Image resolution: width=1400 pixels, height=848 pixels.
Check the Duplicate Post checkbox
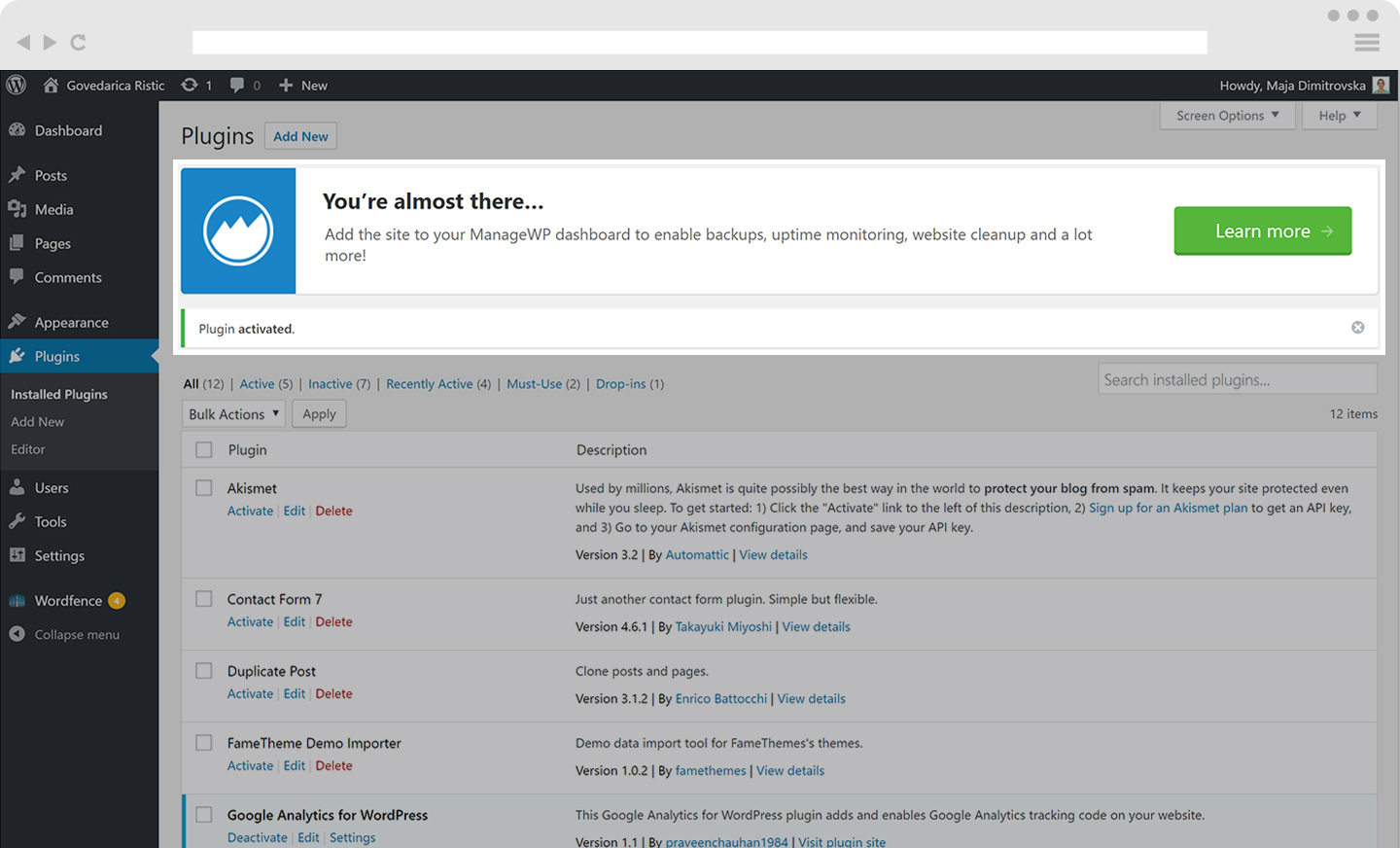click(203, 670)
